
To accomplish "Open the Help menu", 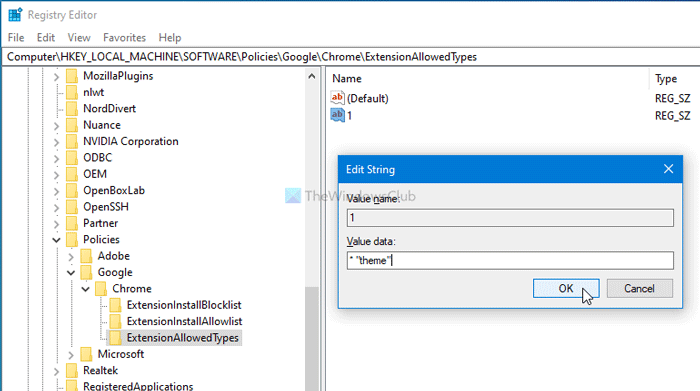I will [170, 37].
